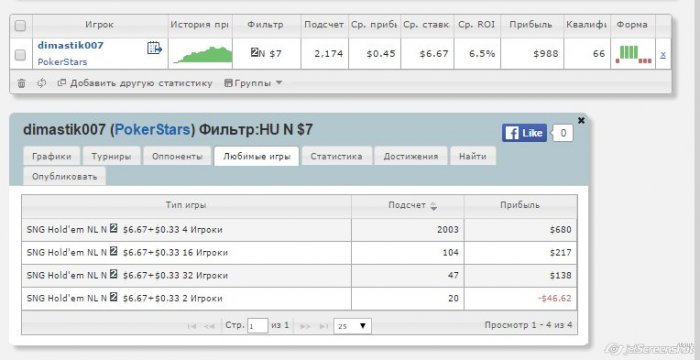Click the Facebook Like button

[524, 133]
